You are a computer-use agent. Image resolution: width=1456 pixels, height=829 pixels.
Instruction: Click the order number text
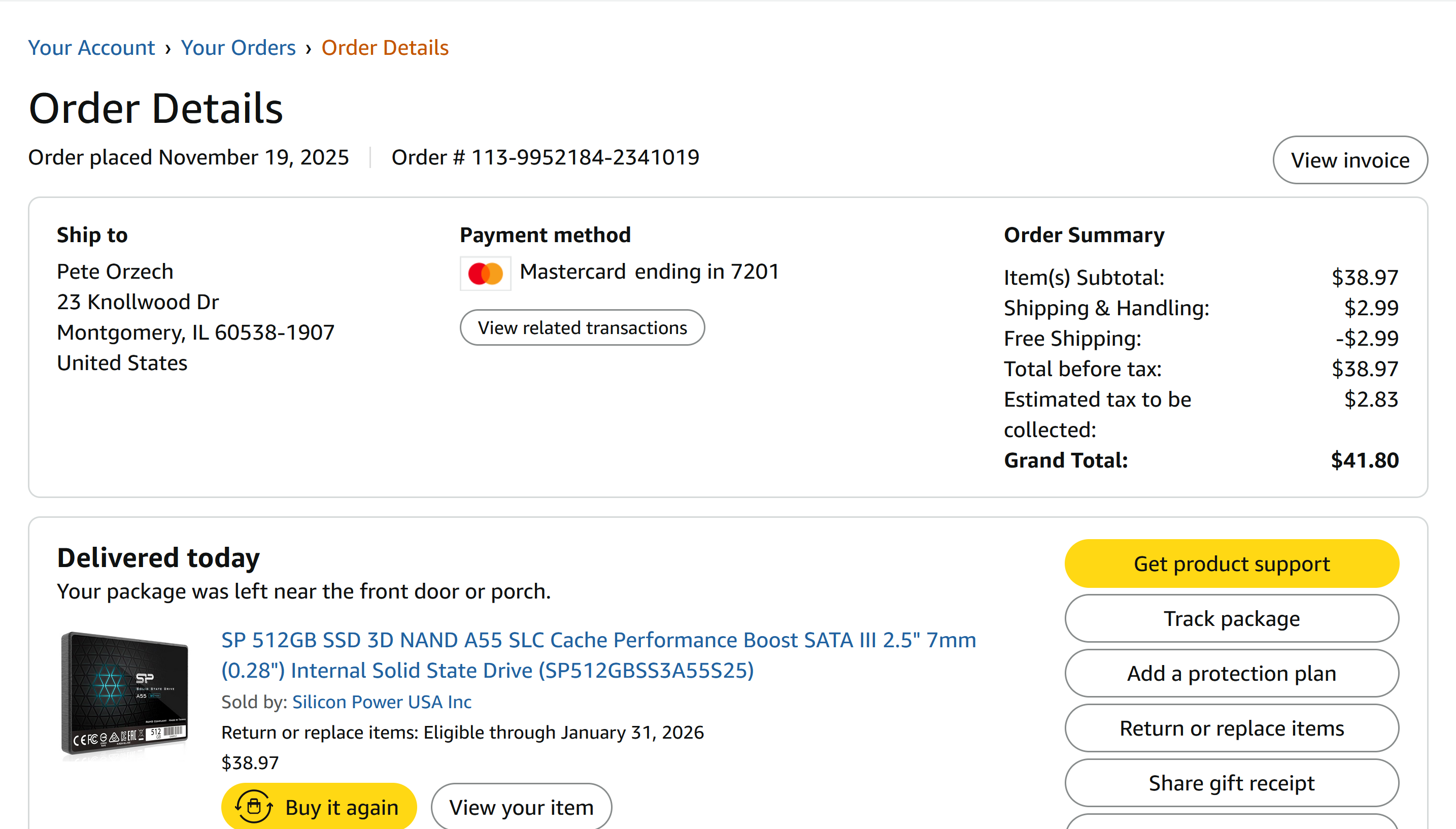pyautogui.click(x=545, y=157)
